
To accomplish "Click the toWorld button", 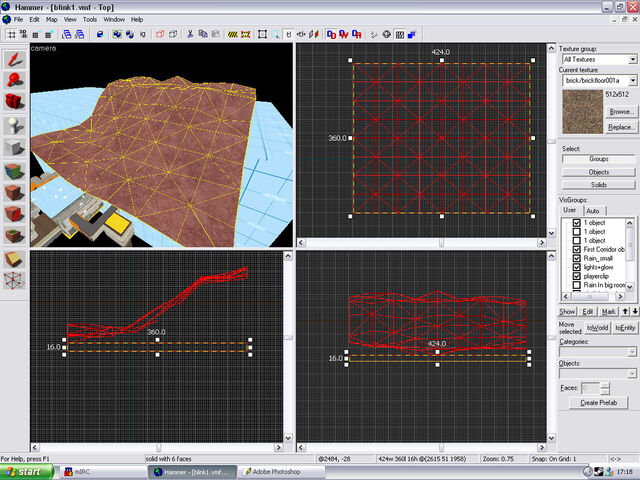I will (598, 328).
